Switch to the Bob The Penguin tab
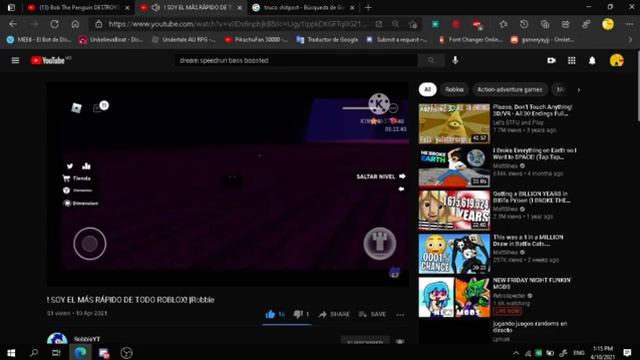Screen dimensions: 640x360 click(x=78, y=8)
